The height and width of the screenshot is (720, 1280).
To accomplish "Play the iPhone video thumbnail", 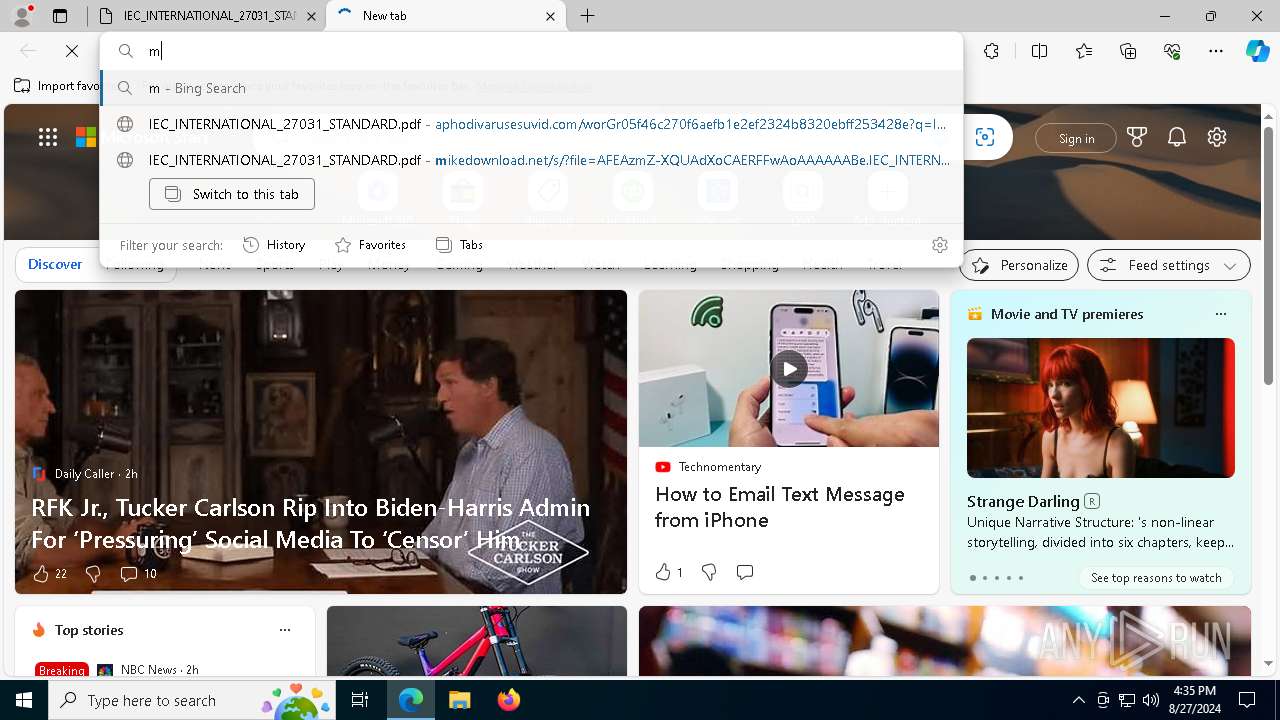I will pyautogui.click(x=789, y=369).
